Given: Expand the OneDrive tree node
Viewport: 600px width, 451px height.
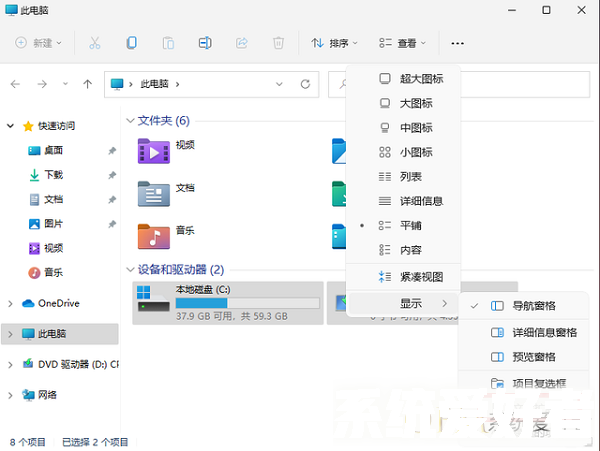Looking at the screenshot, I should 11,304.
